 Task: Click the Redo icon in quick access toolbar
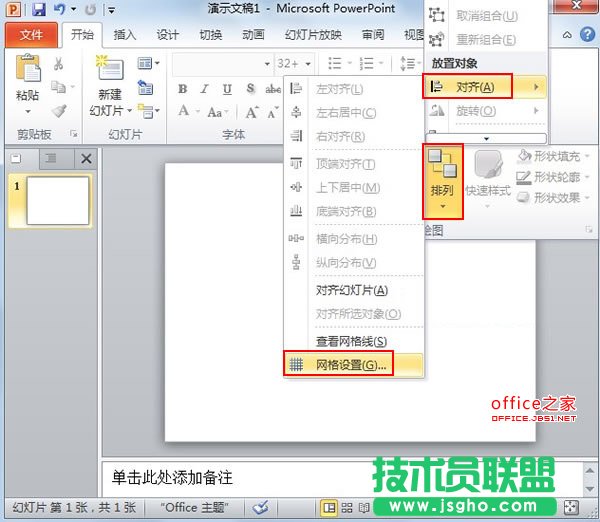click(90, 9)
